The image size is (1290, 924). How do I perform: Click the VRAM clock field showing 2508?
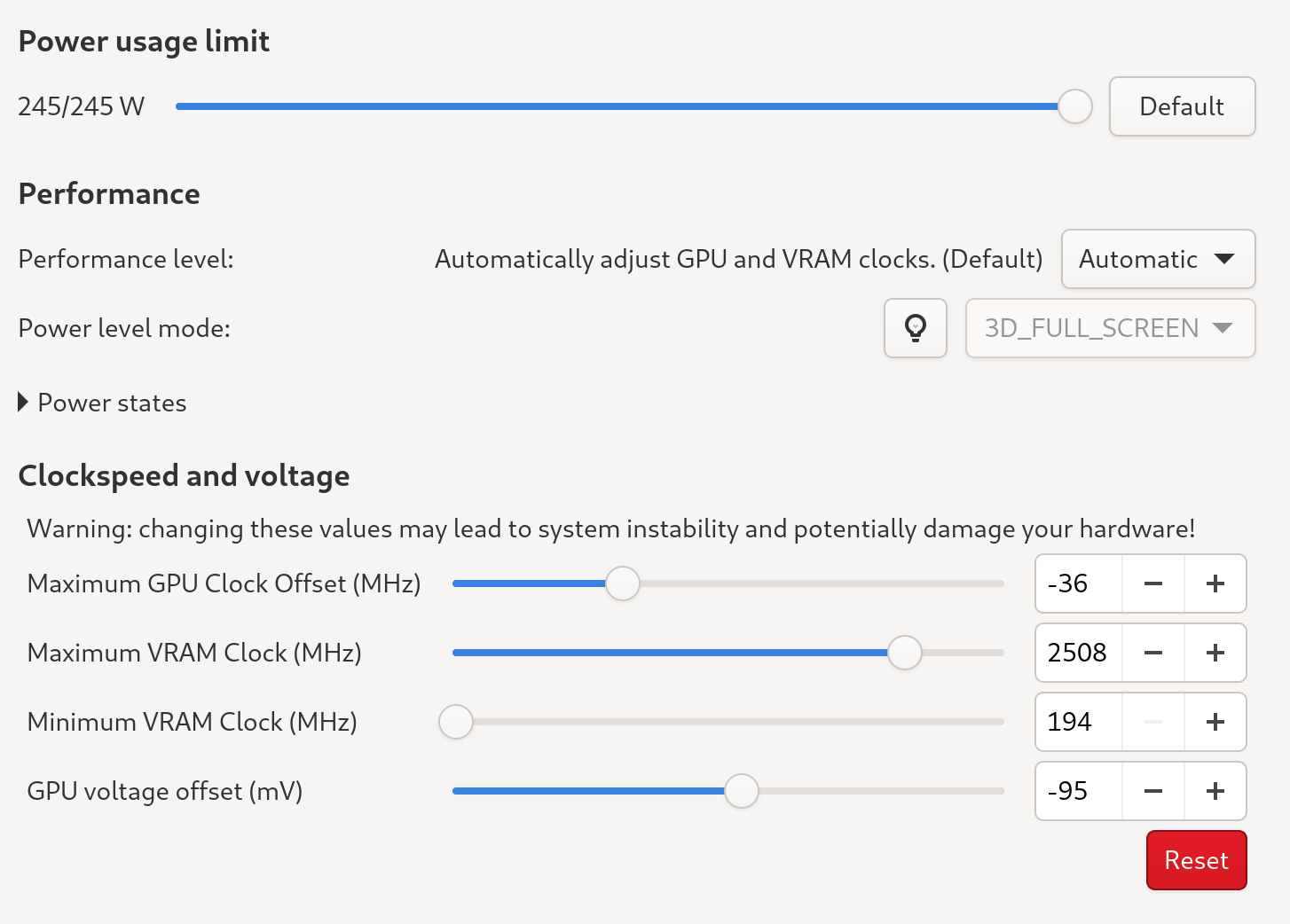1077,653
